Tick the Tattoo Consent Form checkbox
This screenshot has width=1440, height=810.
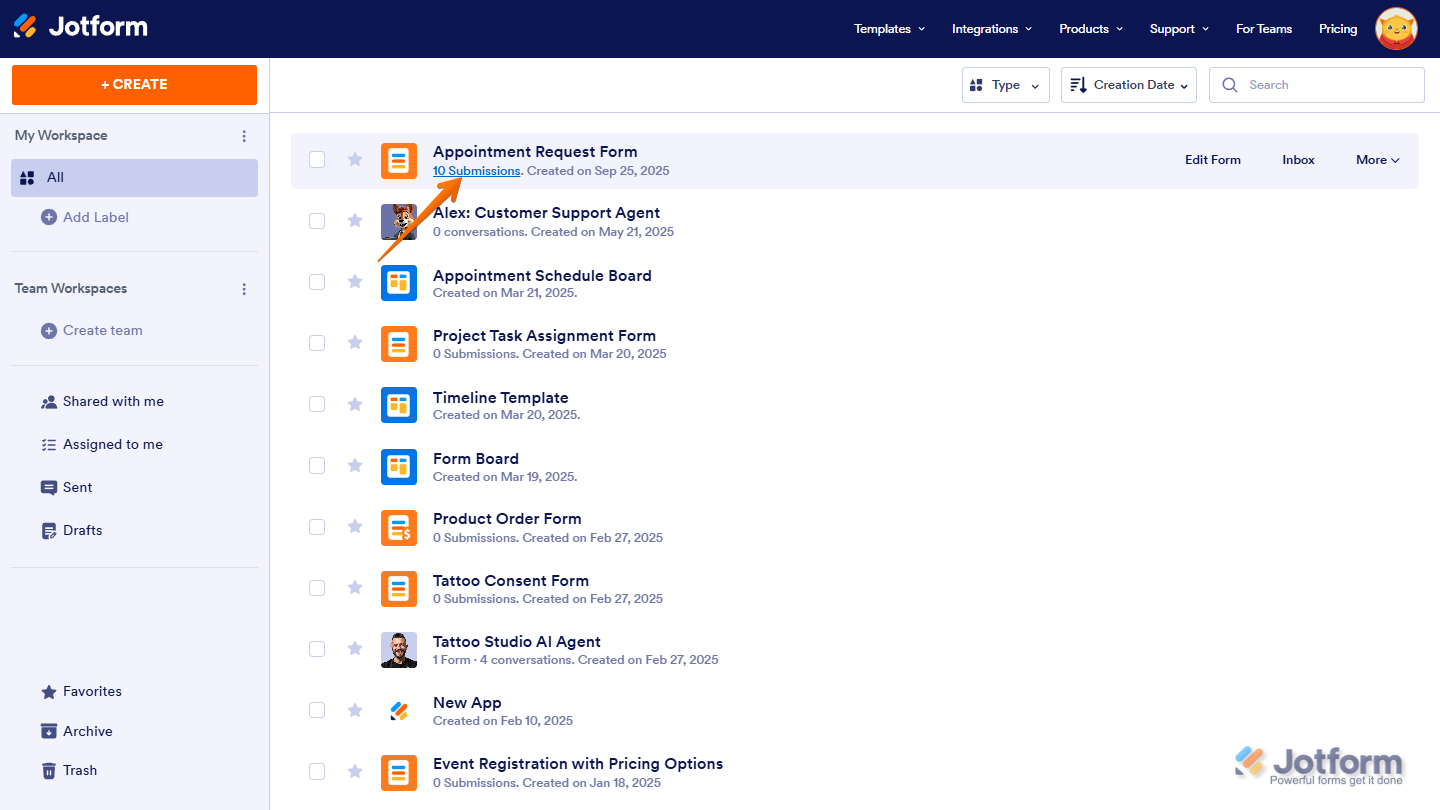[317, 588]
